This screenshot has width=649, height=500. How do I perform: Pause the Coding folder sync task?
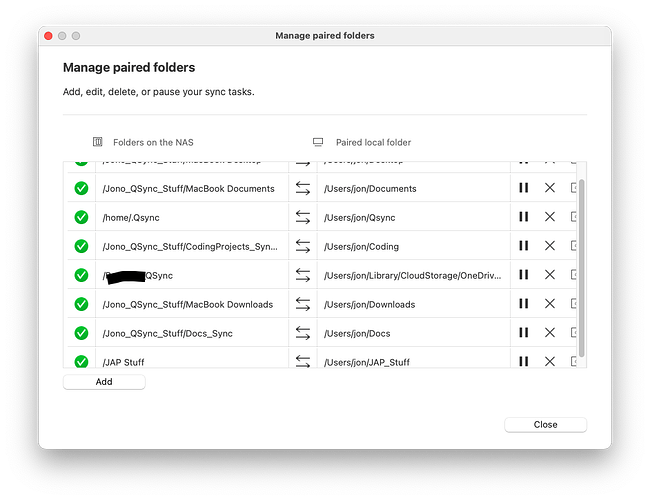523,246
